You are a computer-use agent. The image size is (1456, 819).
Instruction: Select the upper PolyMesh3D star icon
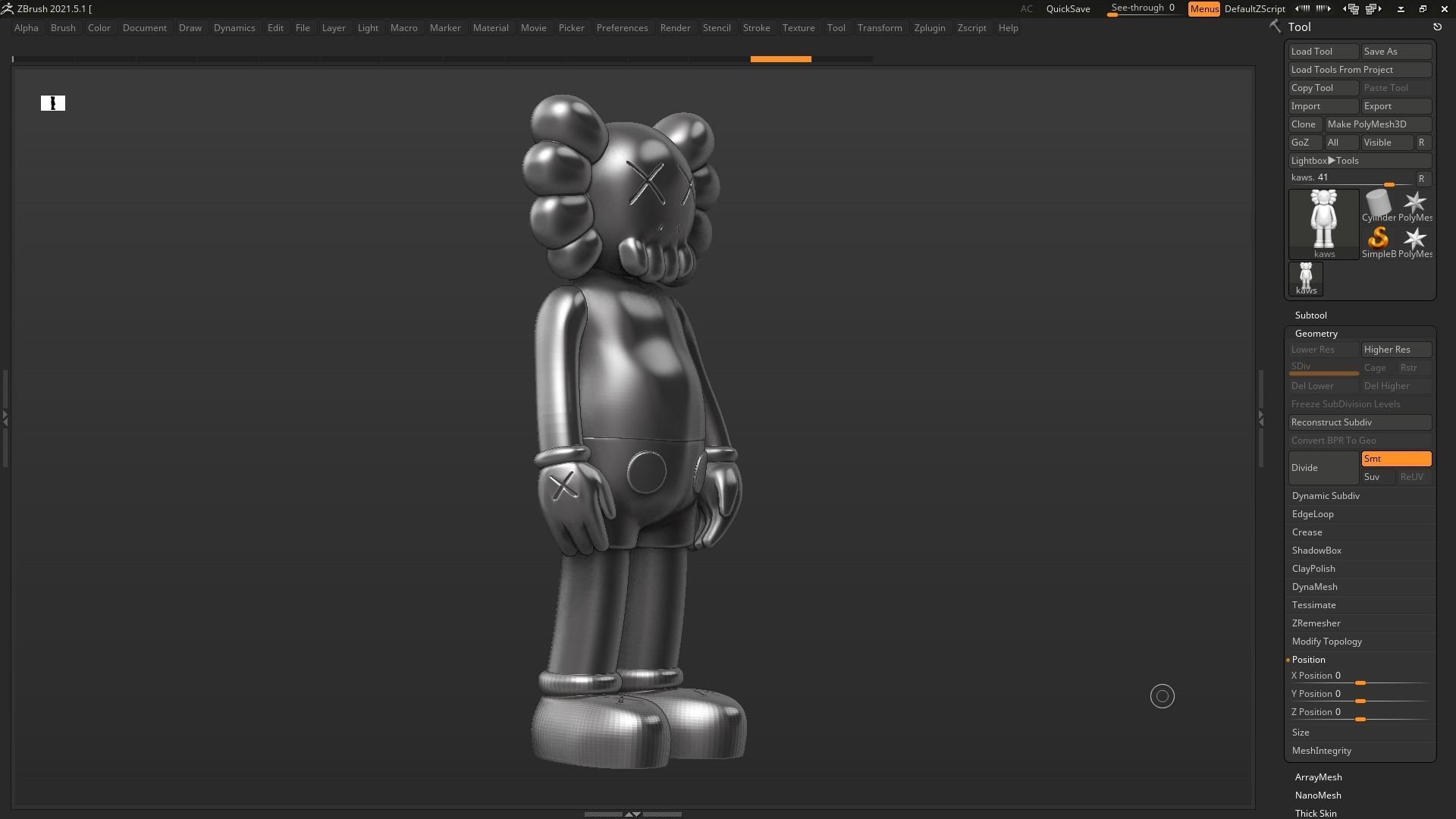[x=1414, y=206]
